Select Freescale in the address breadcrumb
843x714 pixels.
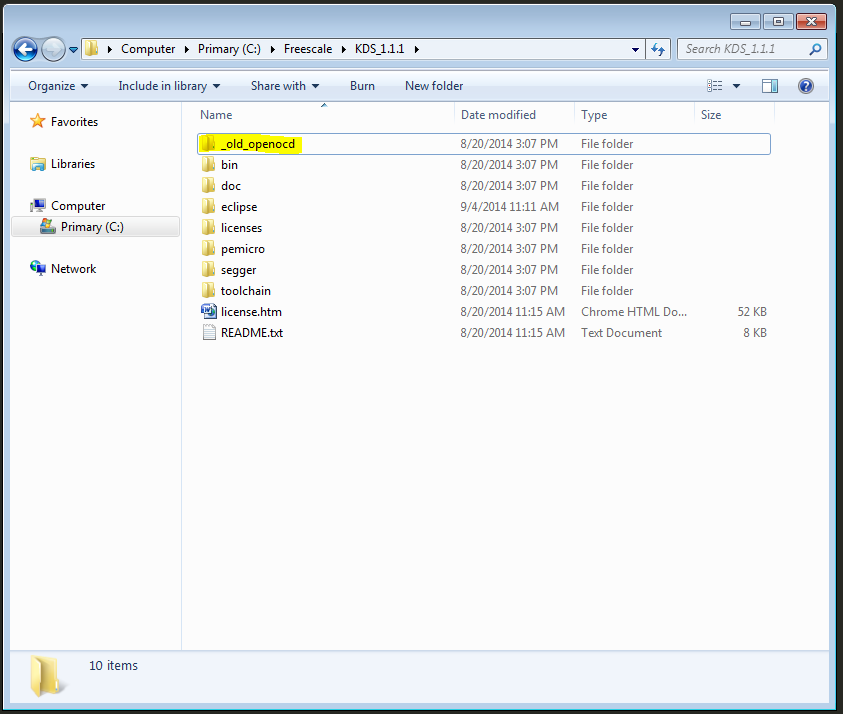308,49
